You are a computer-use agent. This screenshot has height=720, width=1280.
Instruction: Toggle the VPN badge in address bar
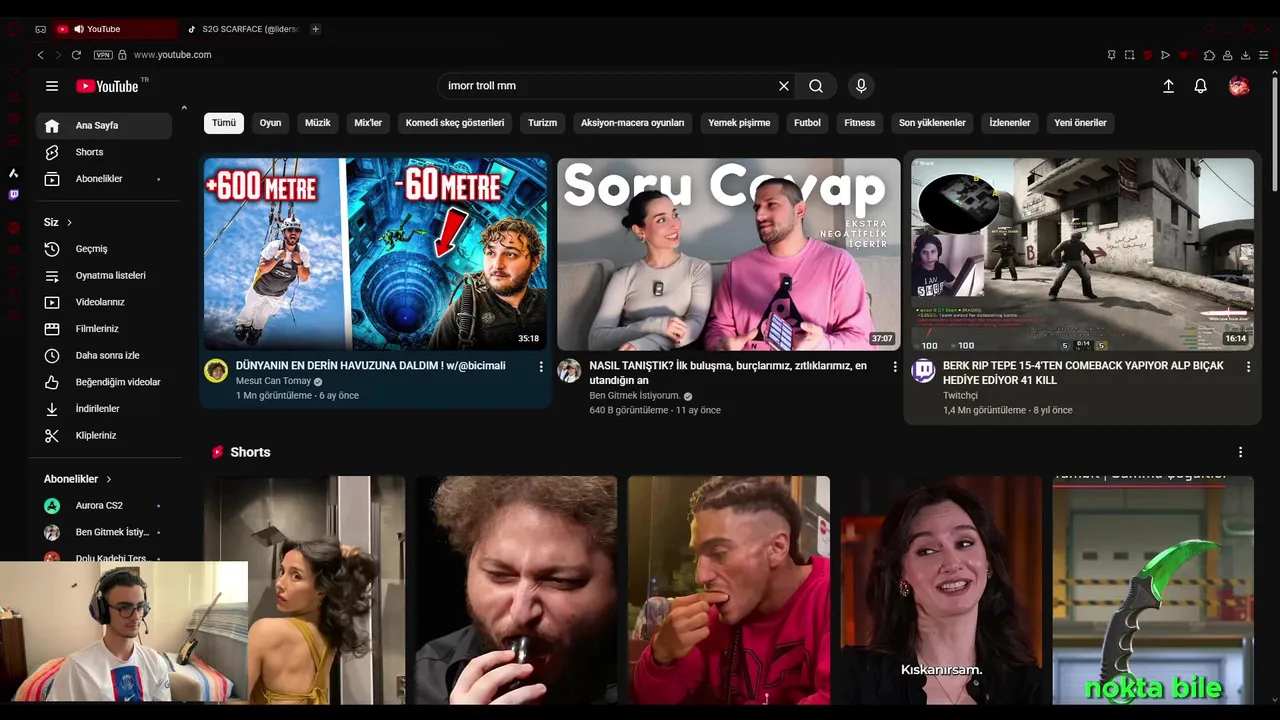pyautogui.click(x=102, y=55)
